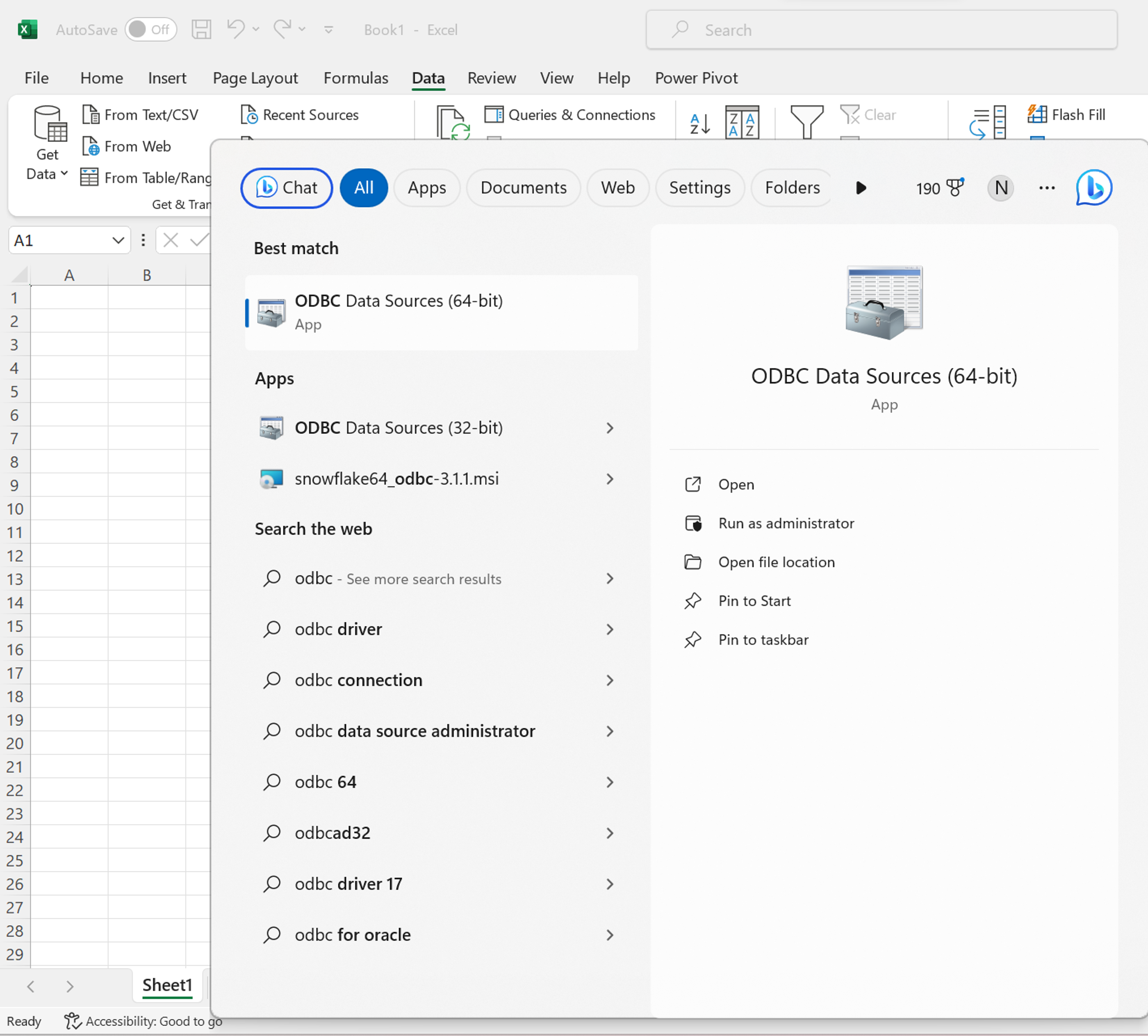Click Accessibility: Good to go status

[143, 1021]
